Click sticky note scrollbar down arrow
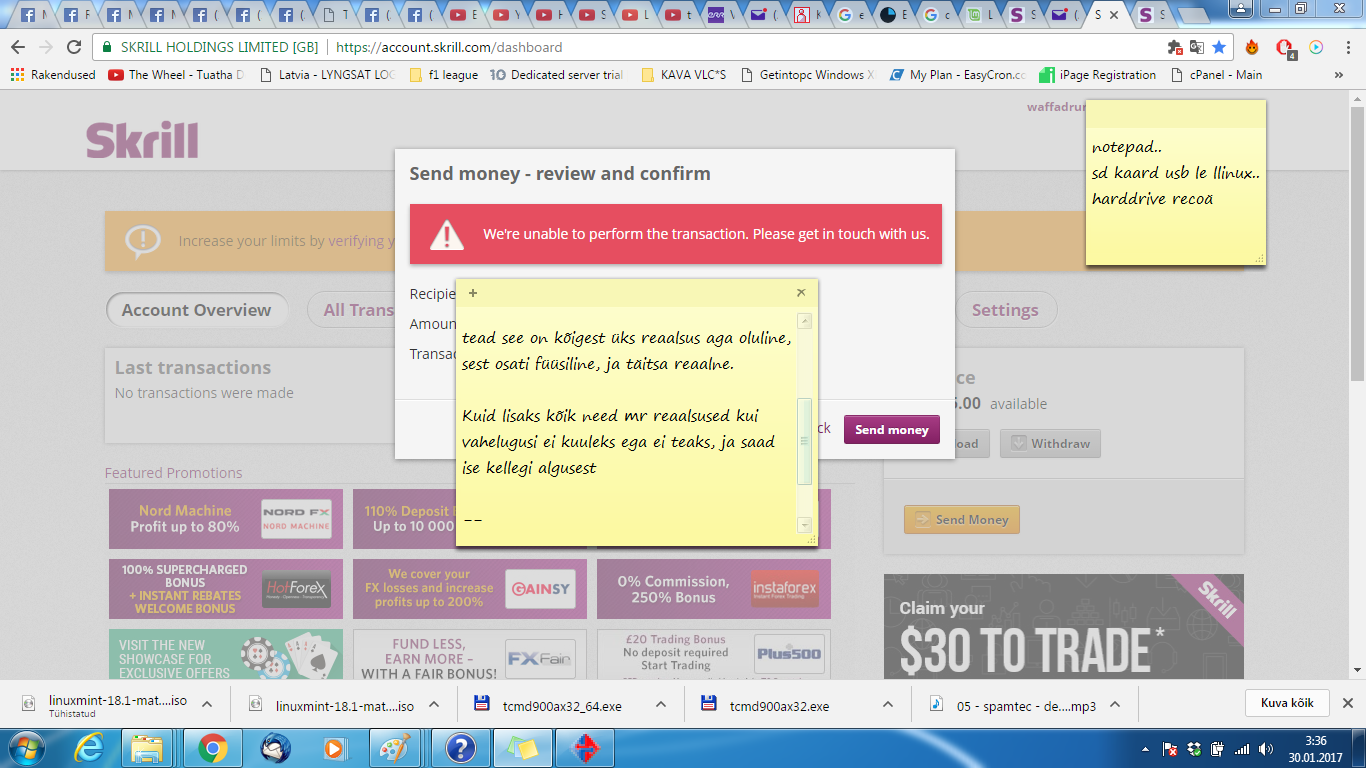 pyautogui.click(x=804, y=525)
